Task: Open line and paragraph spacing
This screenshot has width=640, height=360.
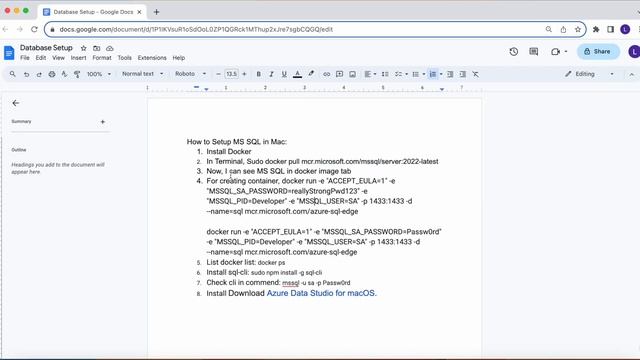Action: point(384,74)
